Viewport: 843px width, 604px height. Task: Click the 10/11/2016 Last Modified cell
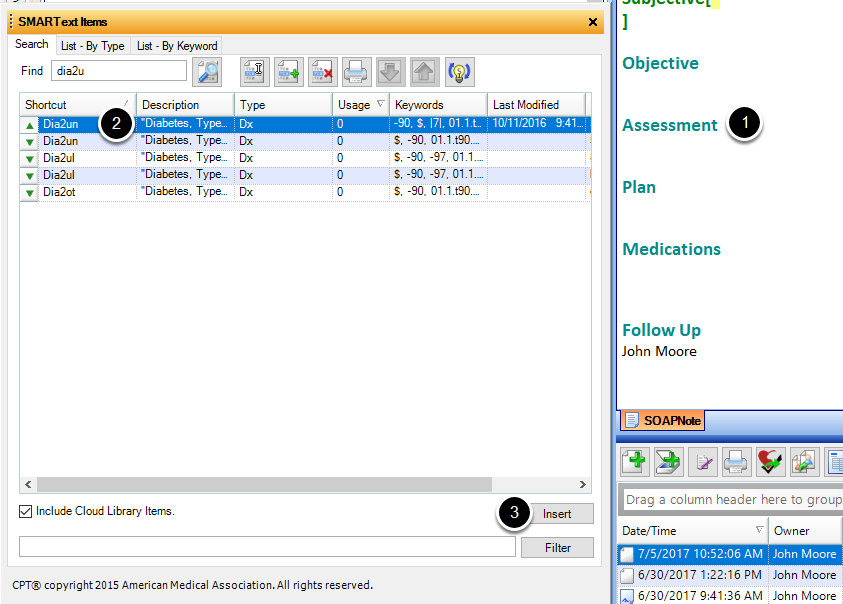tap(538, 124)
